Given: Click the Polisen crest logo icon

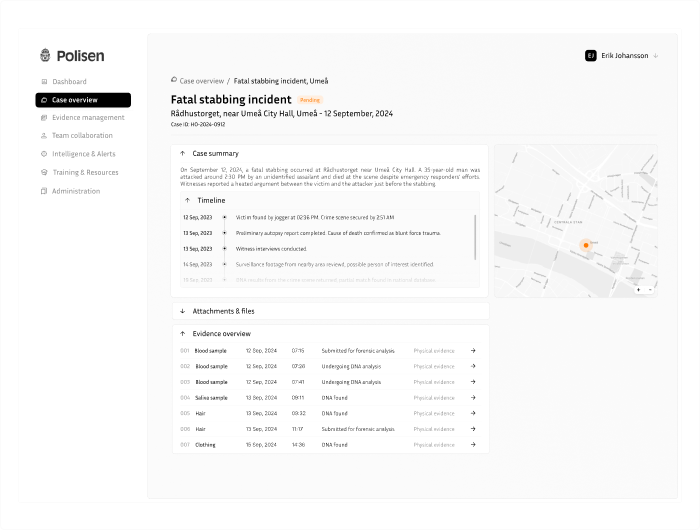Looking at the screenshot, I should [x=45, y=55].
